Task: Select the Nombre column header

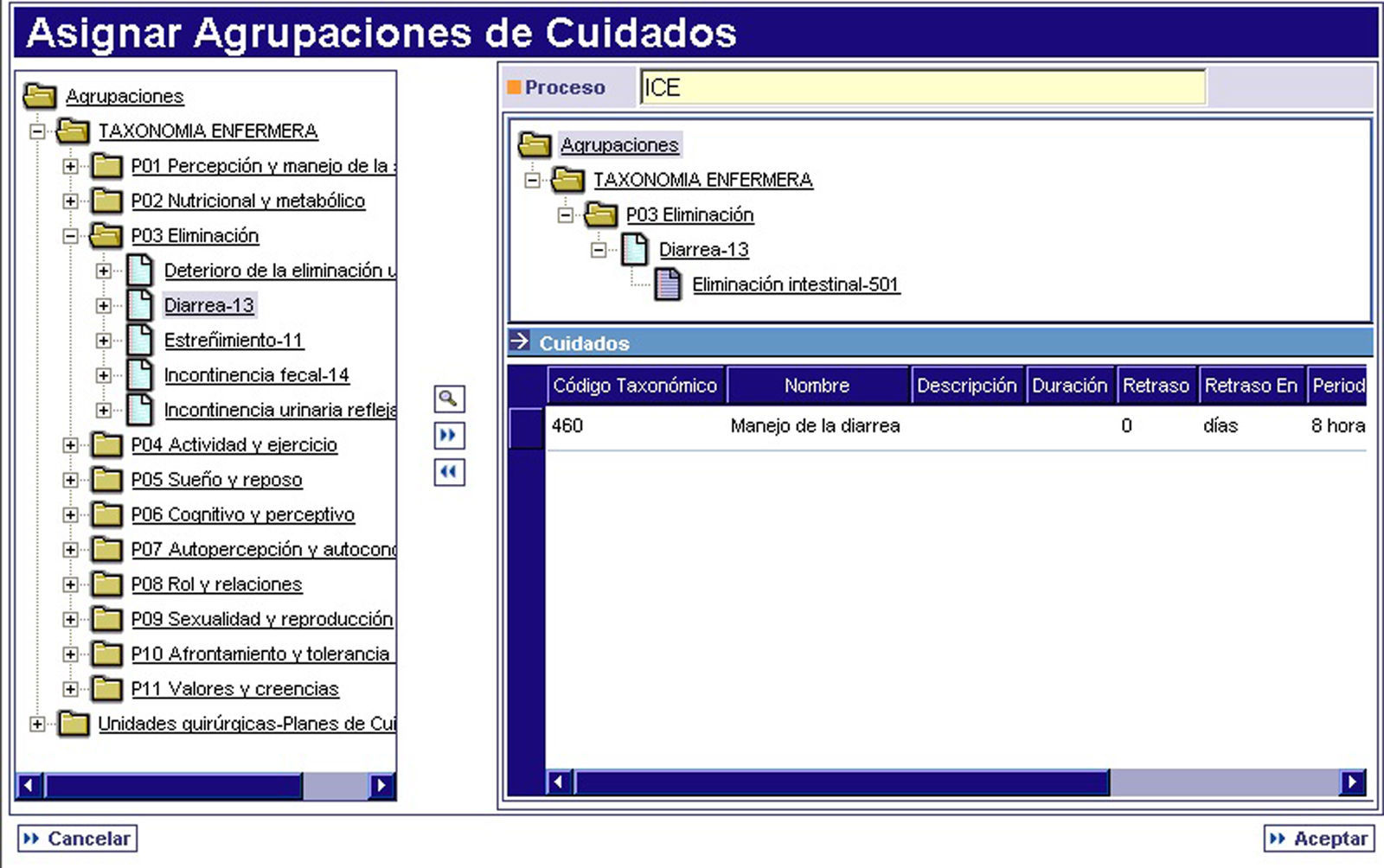Action: [x=817, y=386]
